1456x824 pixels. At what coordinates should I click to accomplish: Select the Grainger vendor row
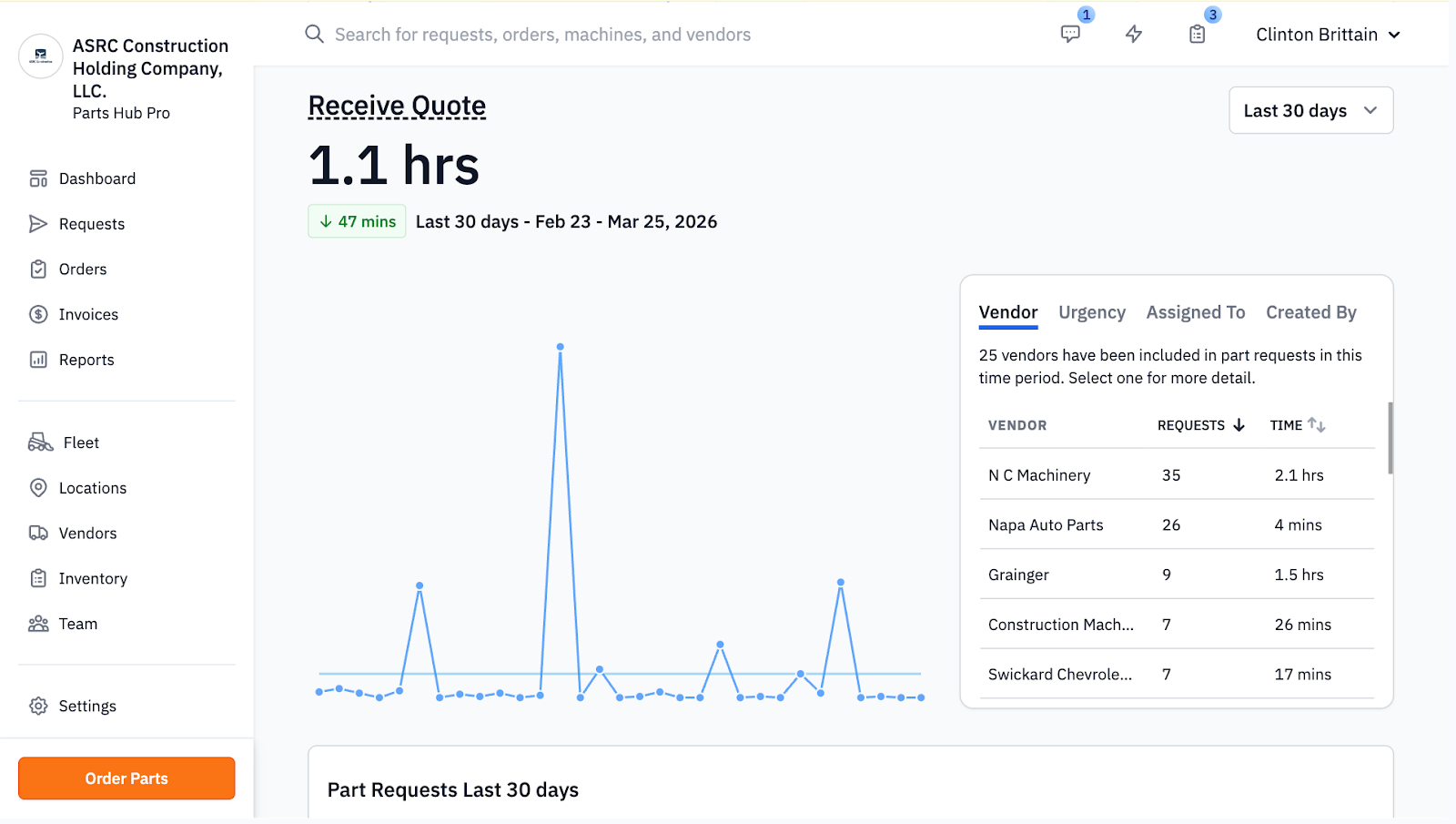pos(1177,575)
